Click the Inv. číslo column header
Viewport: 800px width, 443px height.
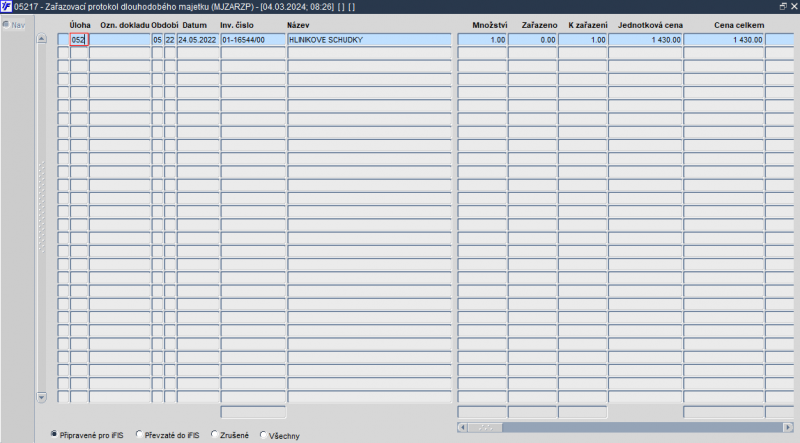tap(237, 25)
